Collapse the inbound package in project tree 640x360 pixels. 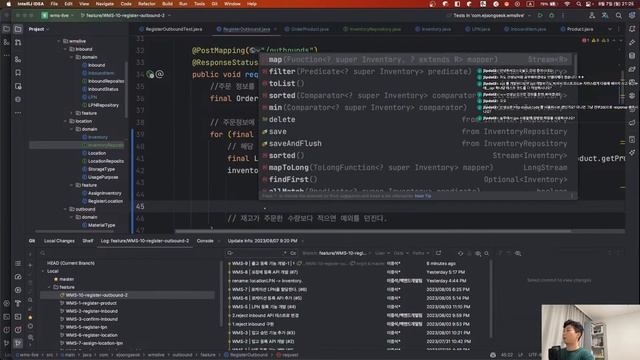tap(65, 49)
